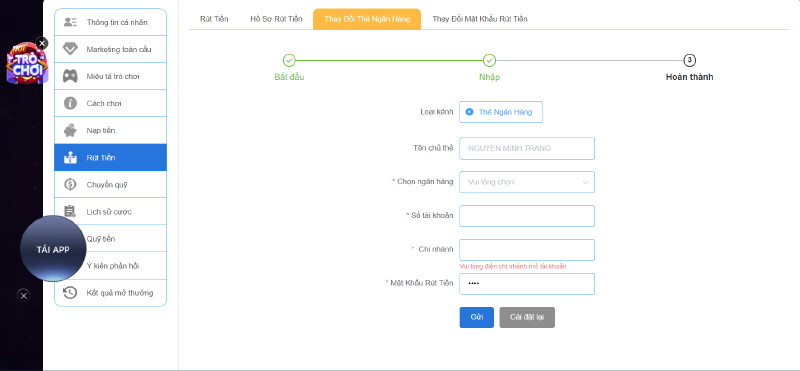The height and width of the screenshot is (371, 800).
Task: Click the Bắt đầu step checkmark
Action: click(289, 60)
